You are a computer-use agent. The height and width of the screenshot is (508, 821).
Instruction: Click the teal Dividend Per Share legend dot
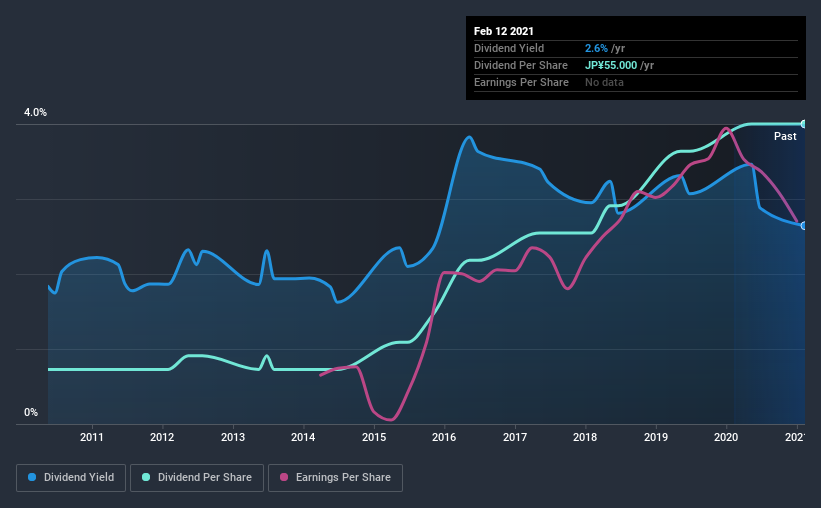[x=146, y=477]
